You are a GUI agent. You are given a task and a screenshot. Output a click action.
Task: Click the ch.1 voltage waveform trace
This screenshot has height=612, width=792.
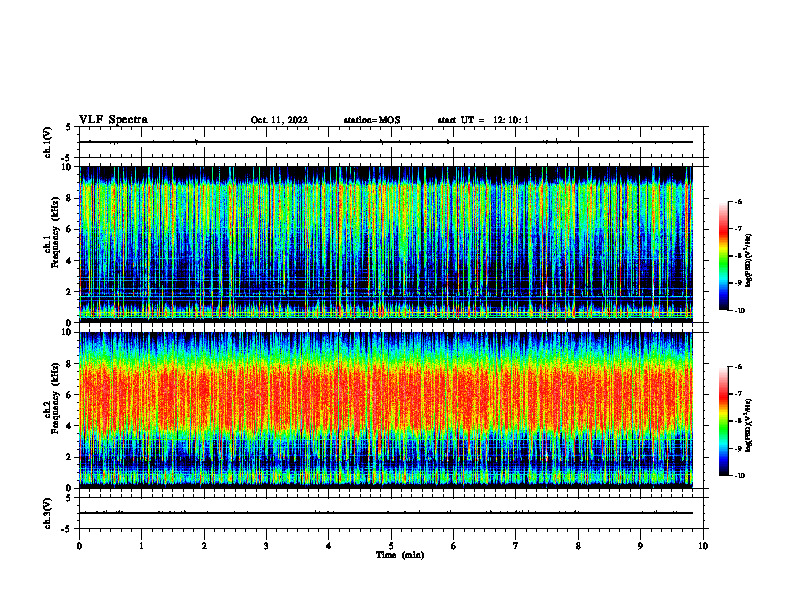pos(386,142)
